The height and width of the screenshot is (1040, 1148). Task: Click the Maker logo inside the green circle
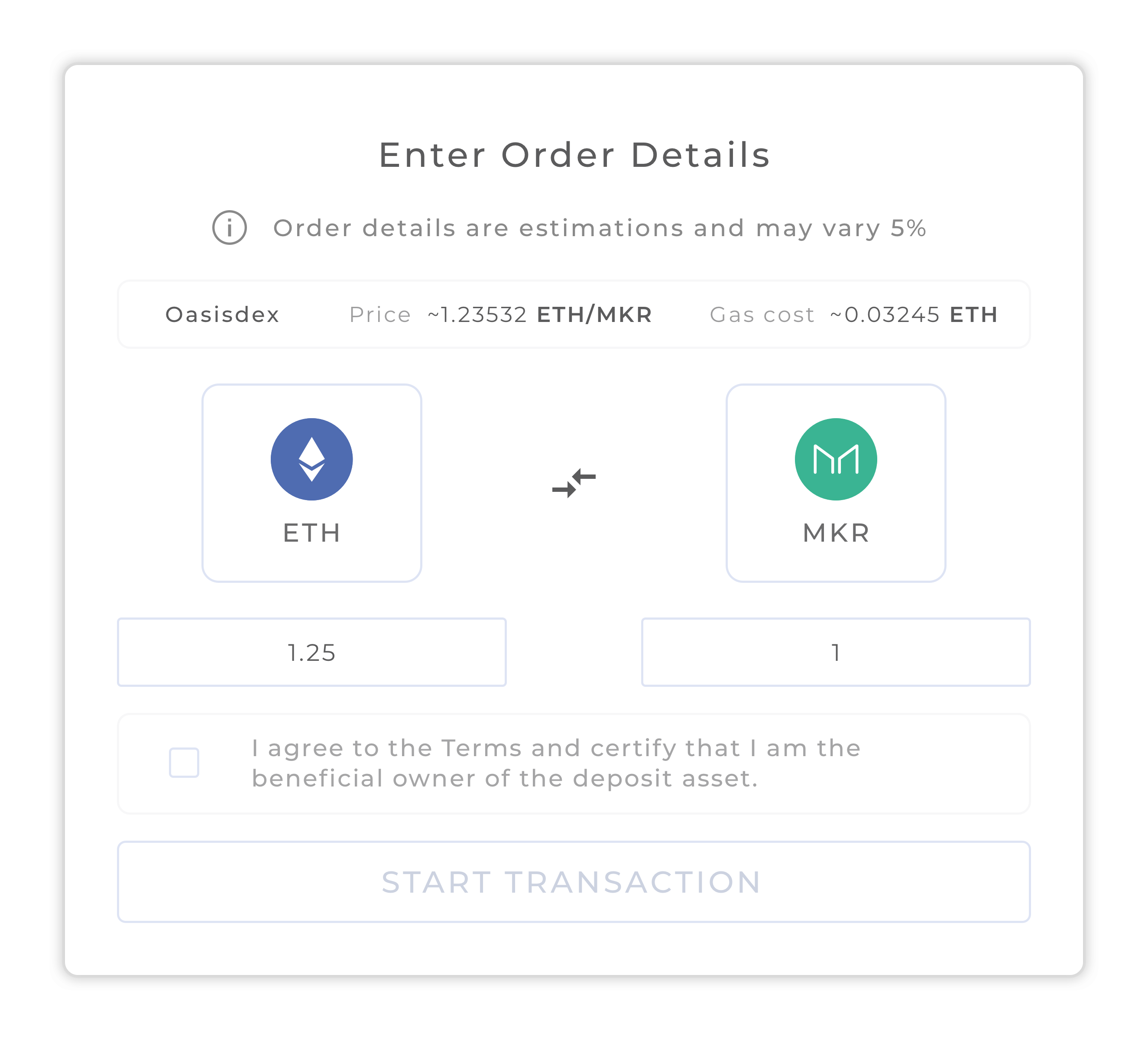click(x=835, y=459)
